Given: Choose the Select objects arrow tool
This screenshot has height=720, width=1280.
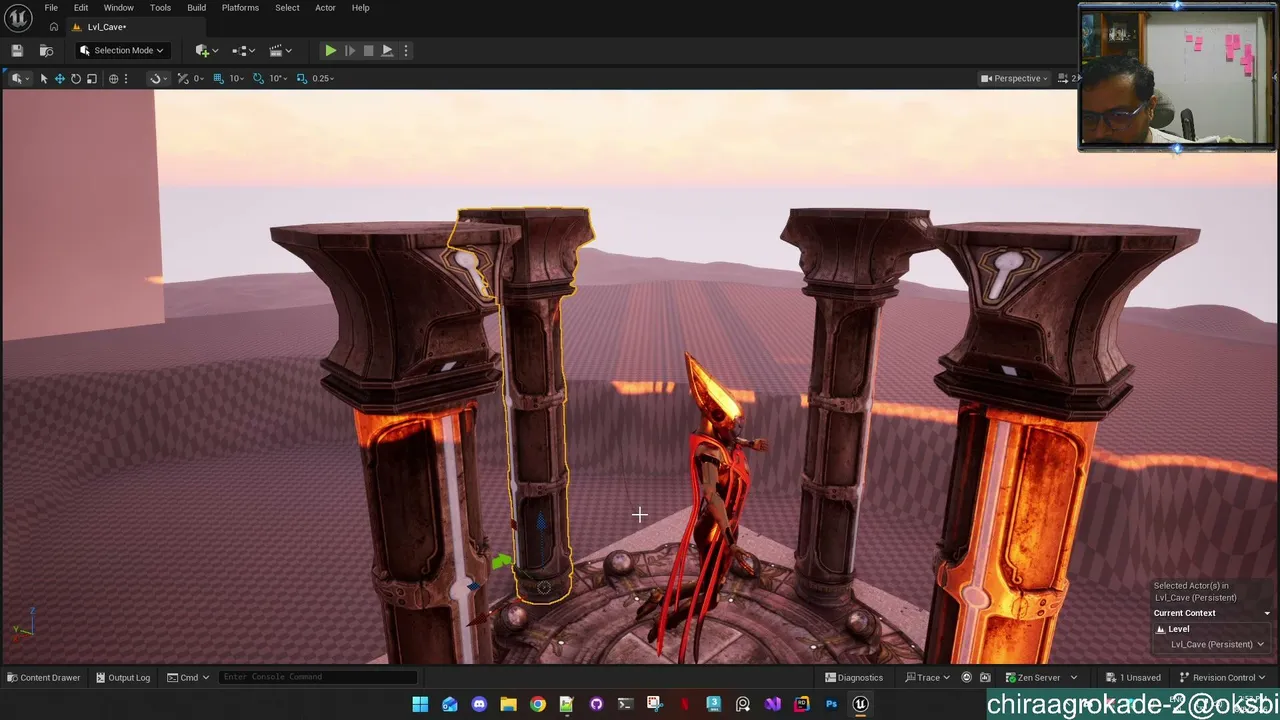Looking at the screenshot, I should click(x=44, y=78).
